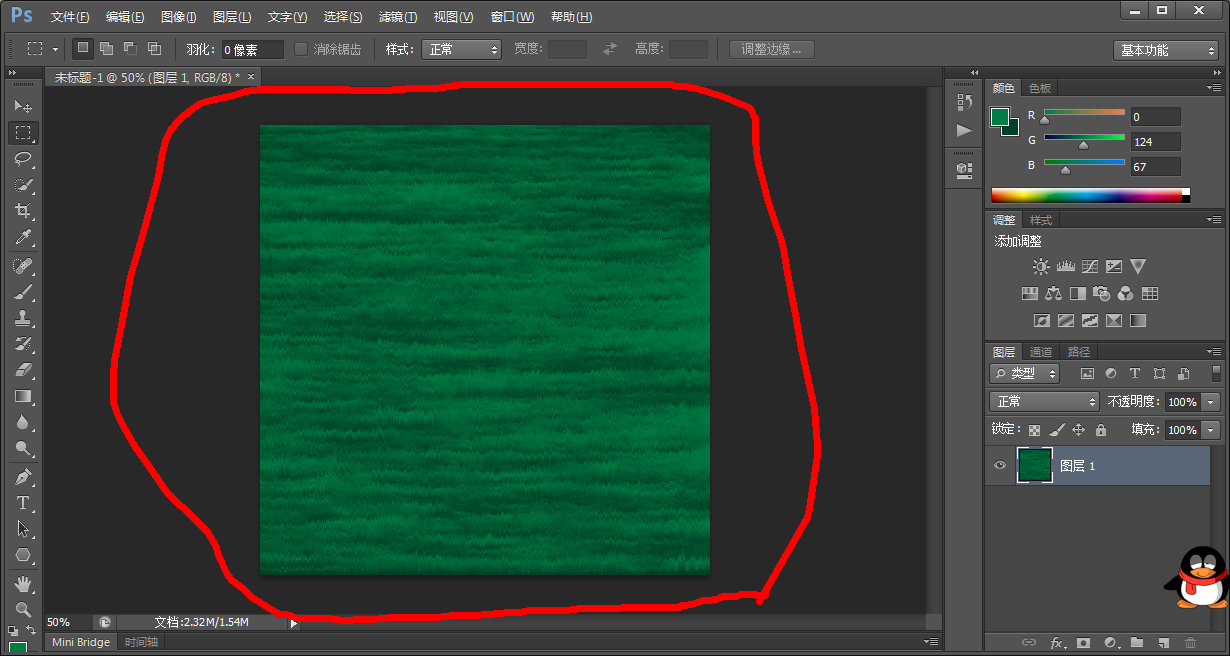Click the 羽化 feather input field
The width and height of the screenshot is (1230, 656).
point(252,49)
